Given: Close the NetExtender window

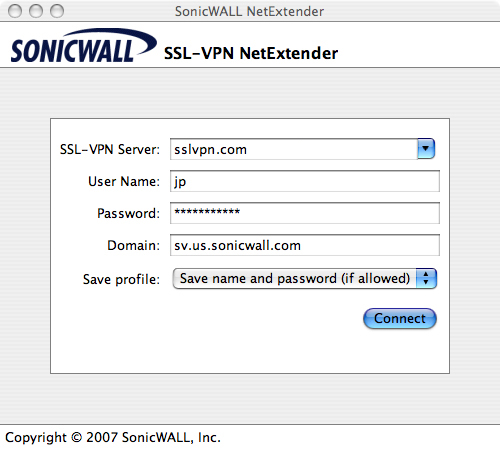Looking at the screenshot, I should pos(15,11).
